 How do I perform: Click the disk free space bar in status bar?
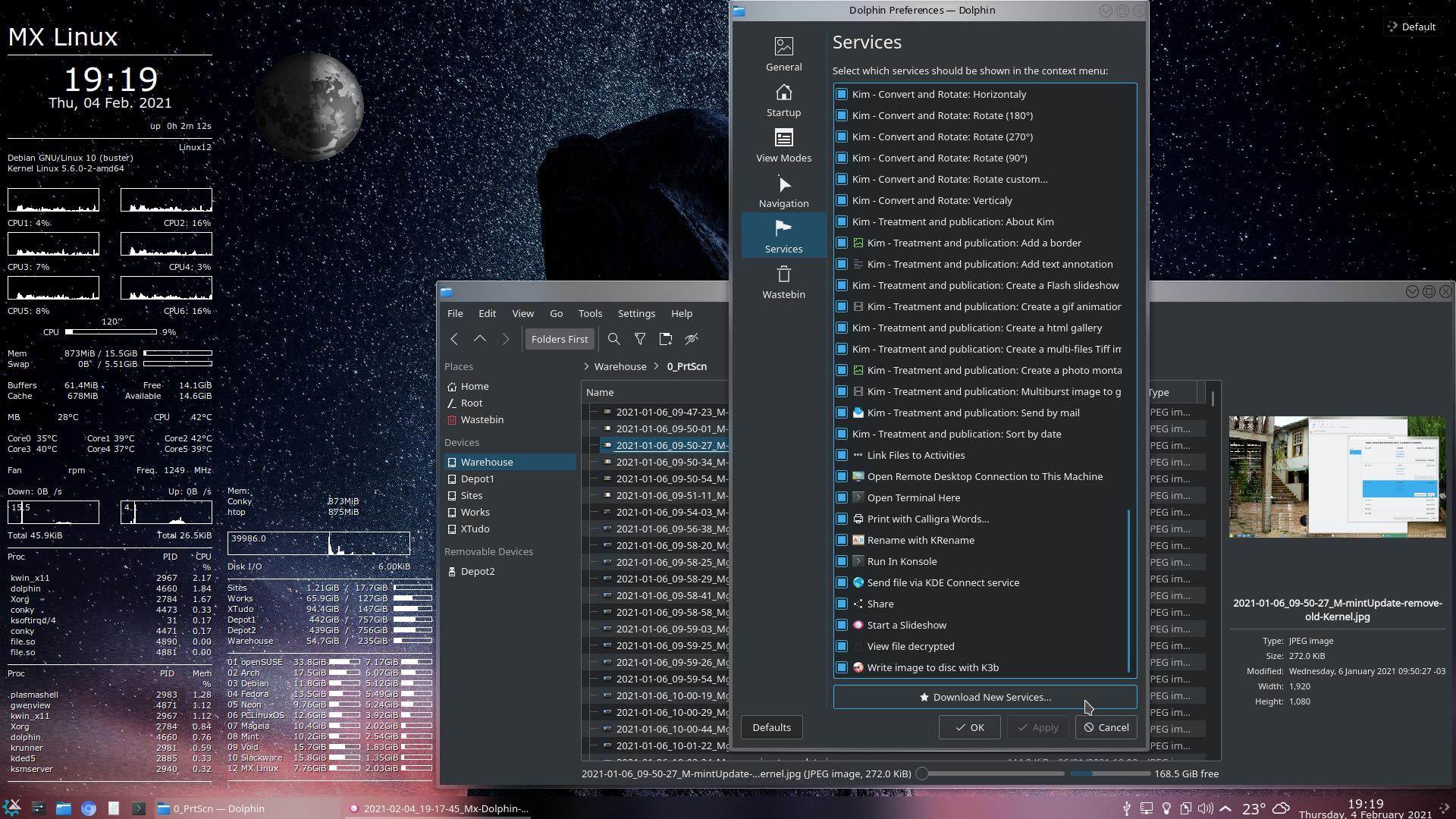tap(1110, 773)
